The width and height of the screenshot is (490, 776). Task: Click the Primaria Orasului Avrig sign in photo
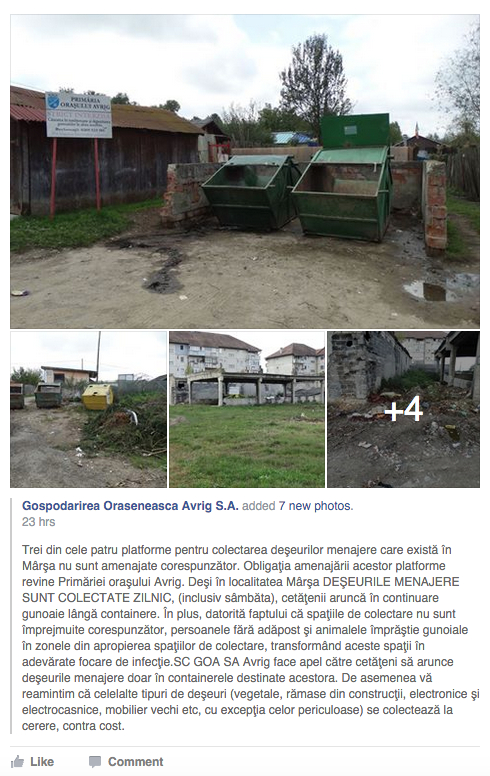(x=79, y=115)
